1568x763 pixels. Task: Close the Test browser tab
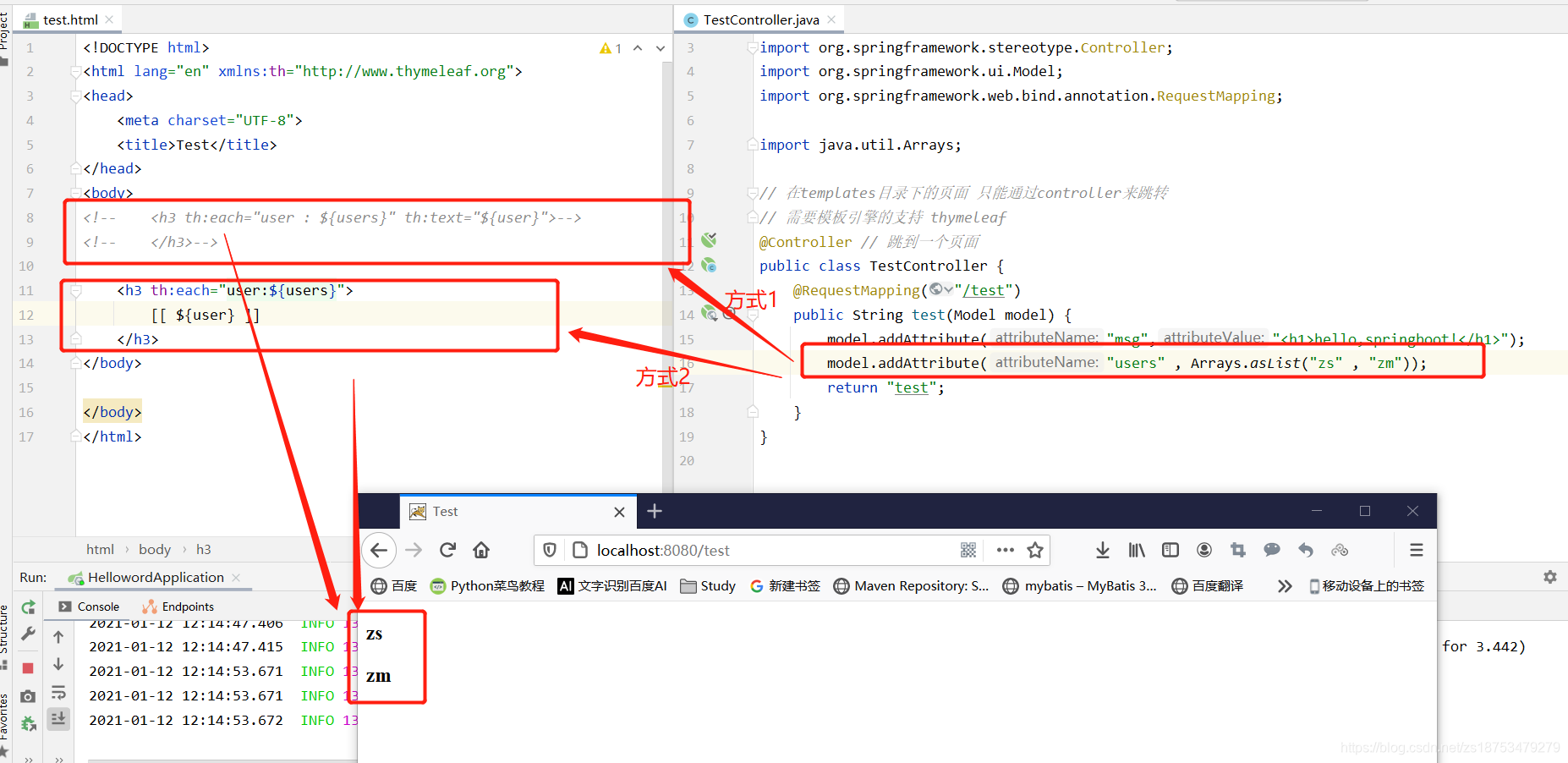(619, 512)
